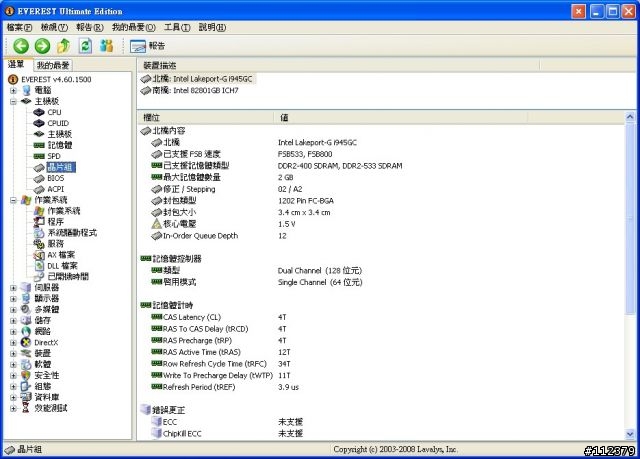
Task: Expand the 儲存 tree node
Action: click(x=13, y=321)
